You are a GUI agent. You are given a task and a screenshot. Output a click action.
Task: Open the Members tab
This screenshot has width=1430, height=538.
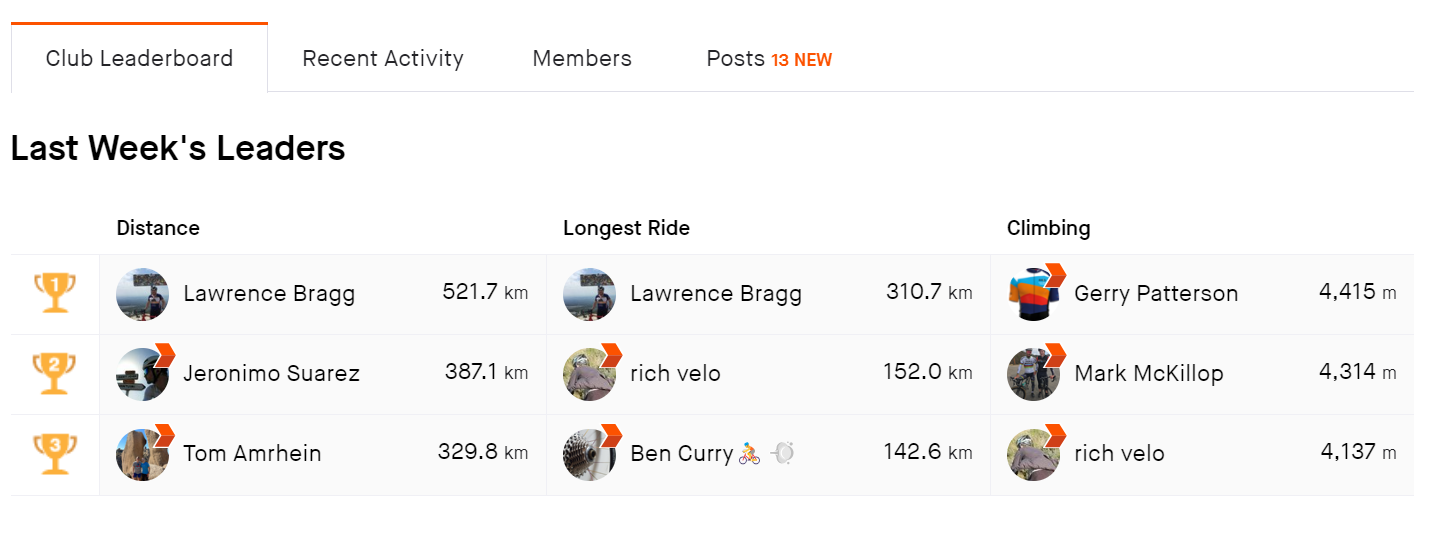coord(582,58)
